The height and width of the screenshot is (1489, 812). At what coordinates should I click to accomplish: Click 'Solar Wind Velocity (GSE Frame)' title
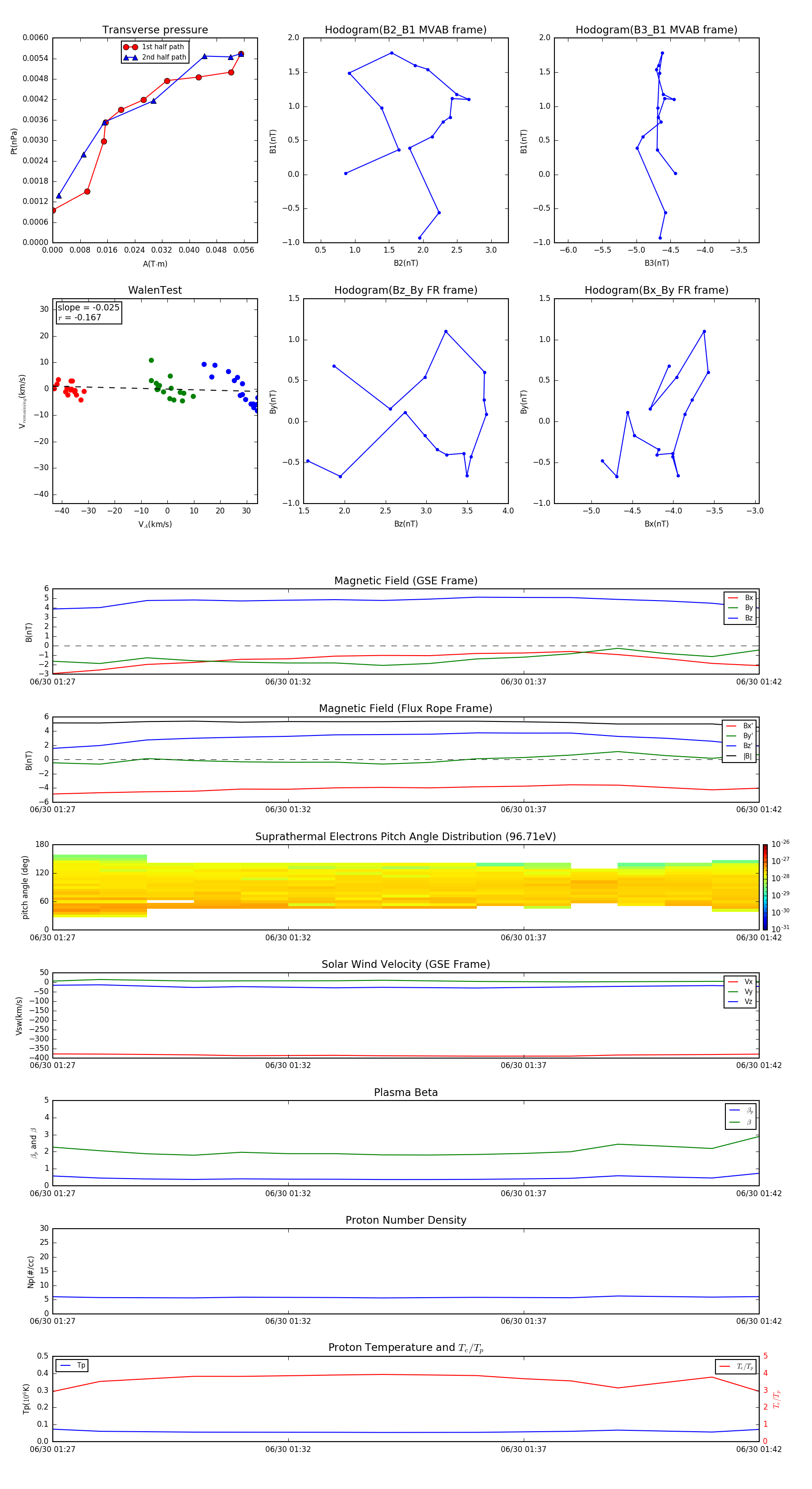point(406,965)
